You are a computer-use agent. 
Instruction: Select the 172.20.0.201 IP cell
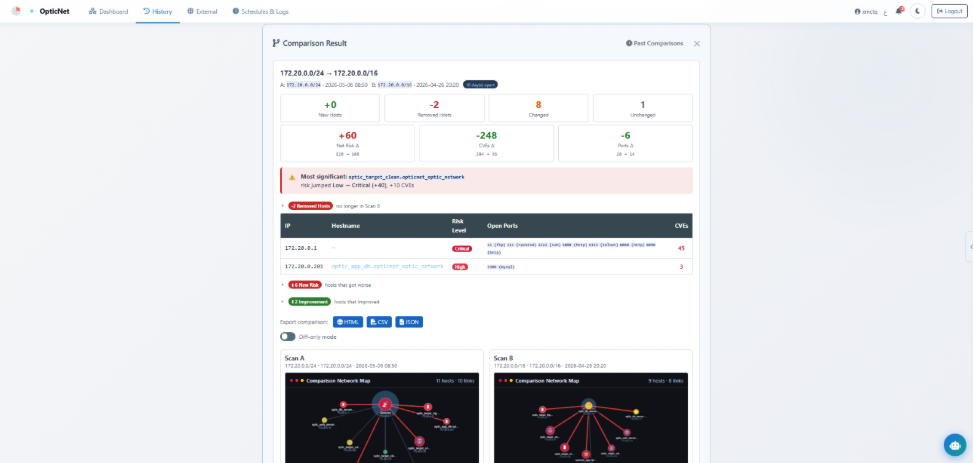[303, 266]
